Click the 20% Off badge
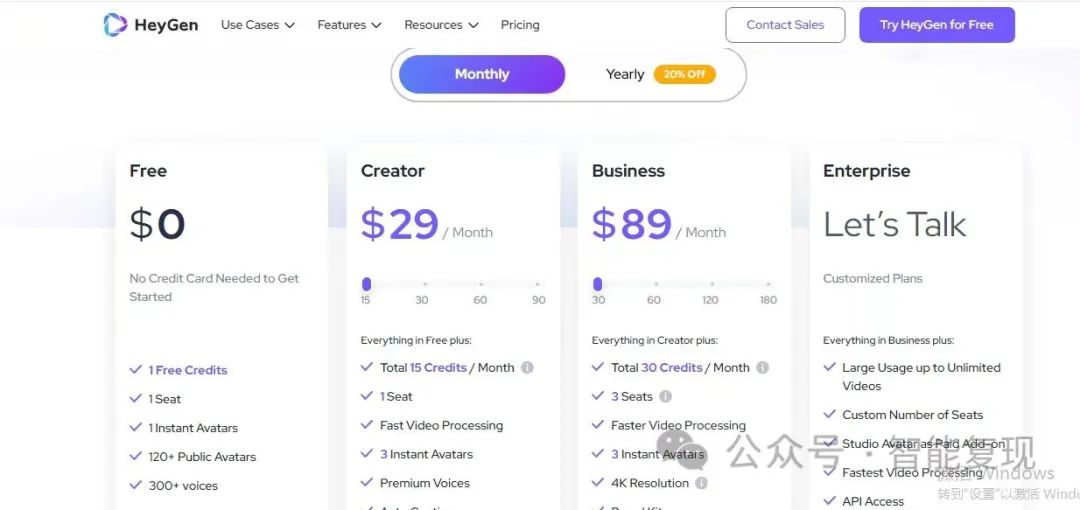 point(685,74)
